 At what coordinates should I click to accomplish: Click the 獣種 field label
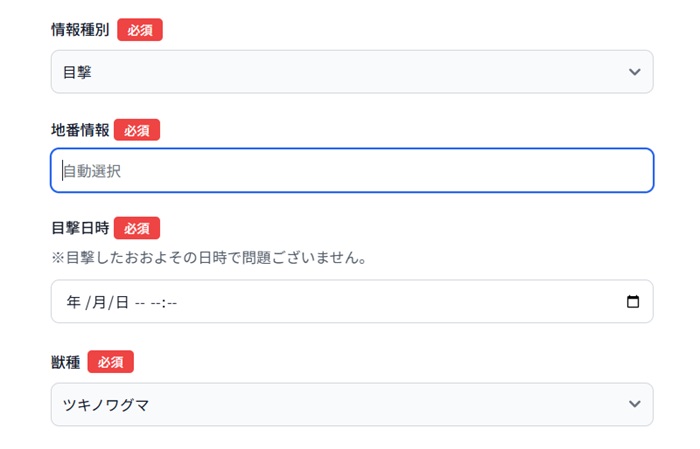(66, 361)
